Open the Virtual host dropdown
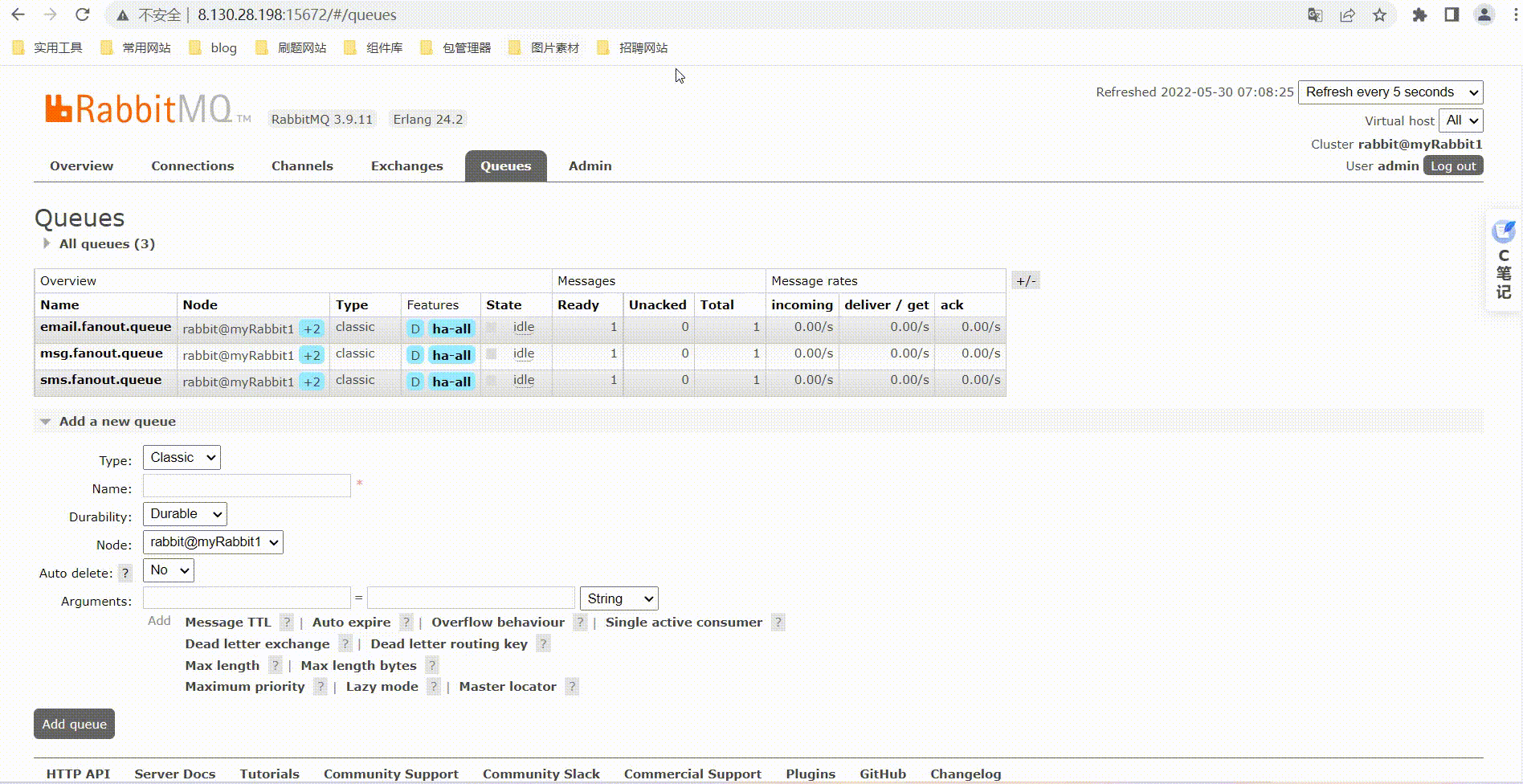 pyautogui.click(x=1461, y=120)
